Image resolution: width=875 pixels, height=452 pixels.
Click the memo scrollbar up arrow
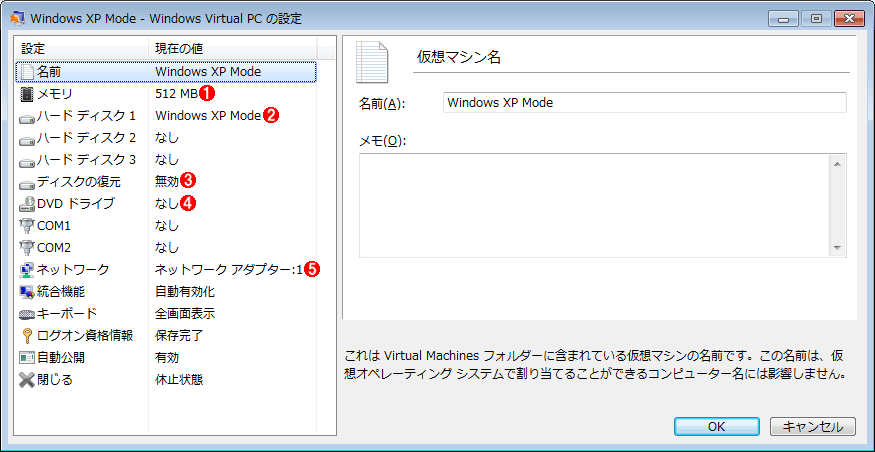(838, 164)
